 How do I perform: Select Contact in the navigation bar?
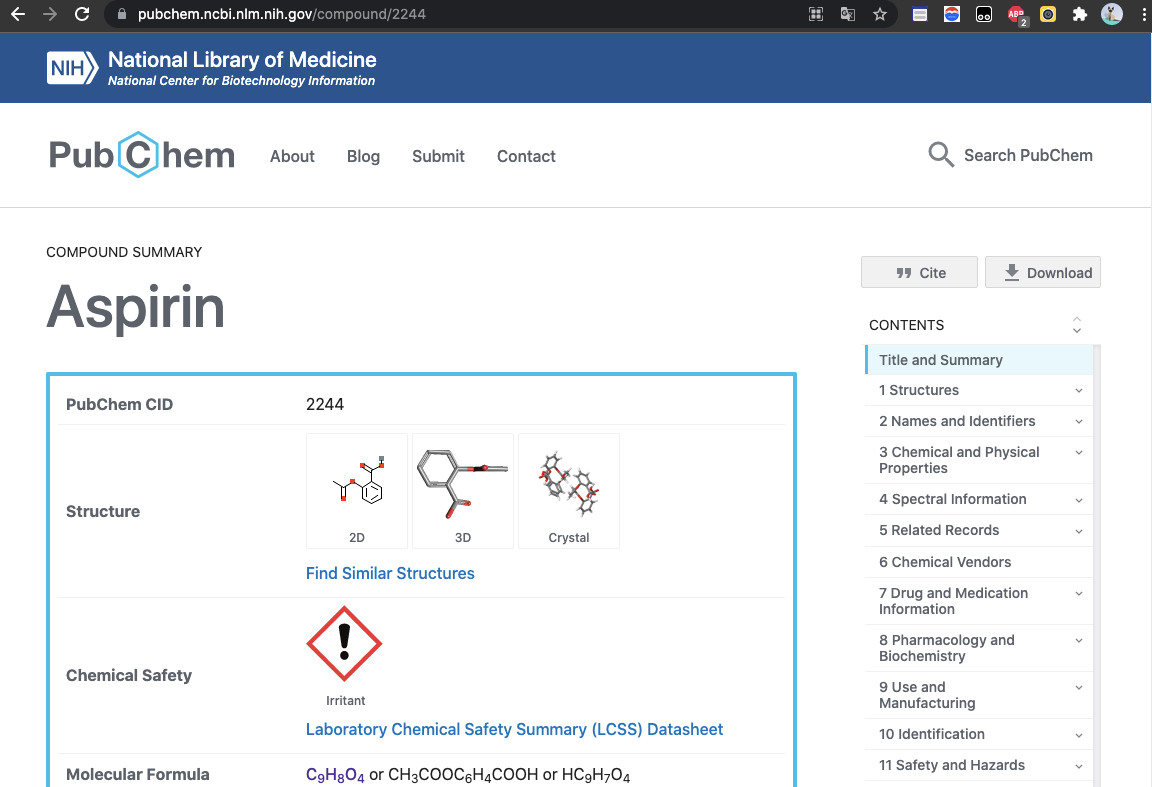[x=526, y=156]
